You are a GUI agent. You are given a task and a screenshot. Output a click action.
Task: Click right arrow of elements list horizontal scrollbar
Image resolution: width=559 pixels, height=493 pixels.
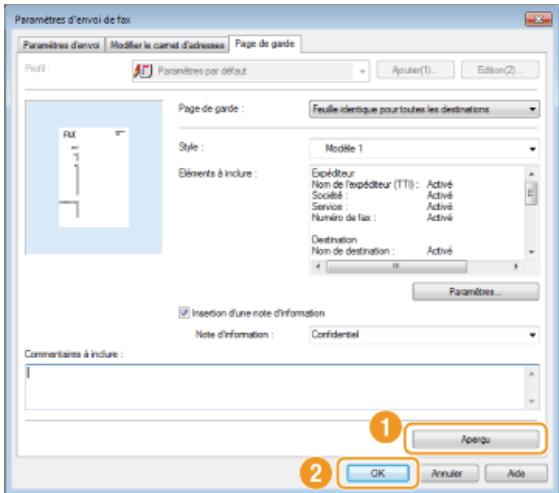point(516,266)
